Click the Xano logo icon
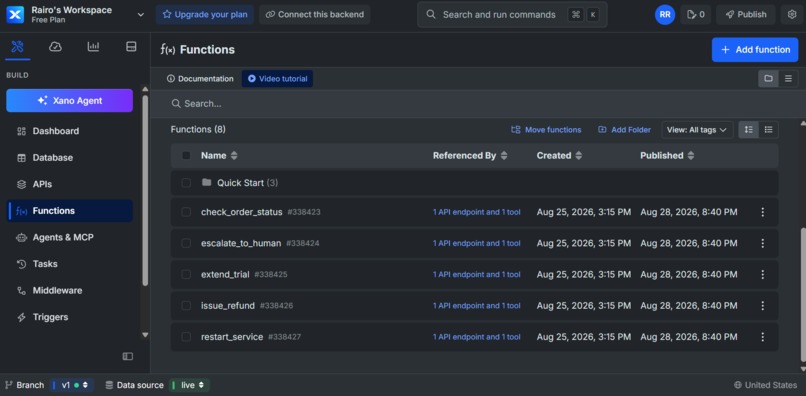 (x=15, y=14)
